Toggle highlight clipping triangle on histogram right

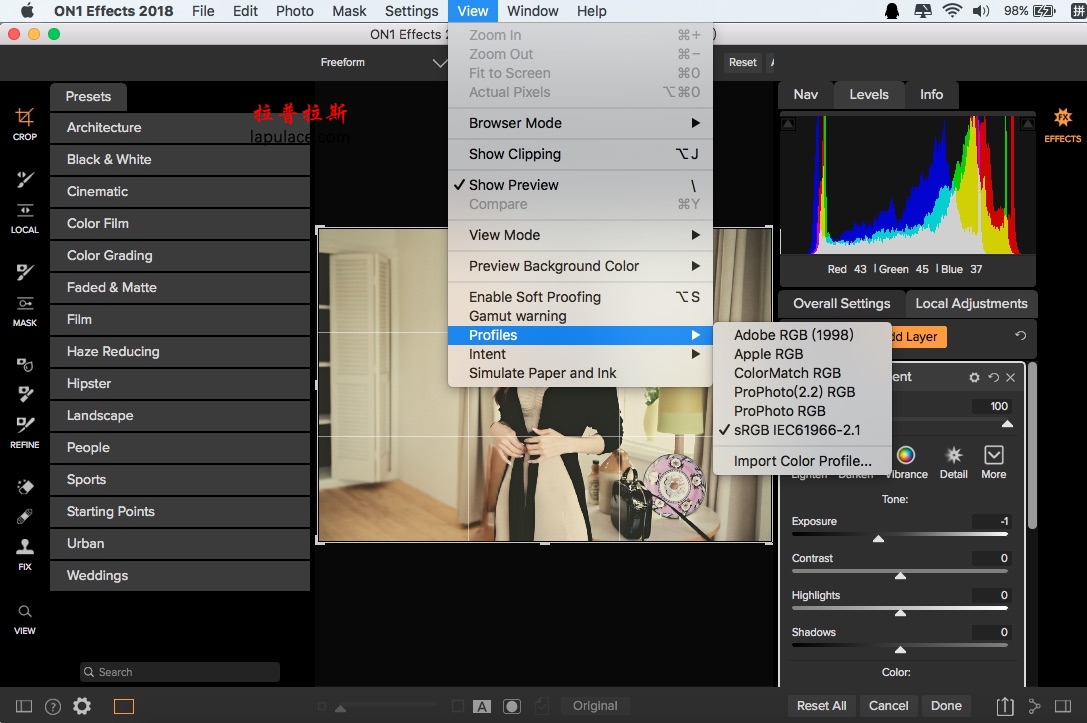tap(1027, 123)
